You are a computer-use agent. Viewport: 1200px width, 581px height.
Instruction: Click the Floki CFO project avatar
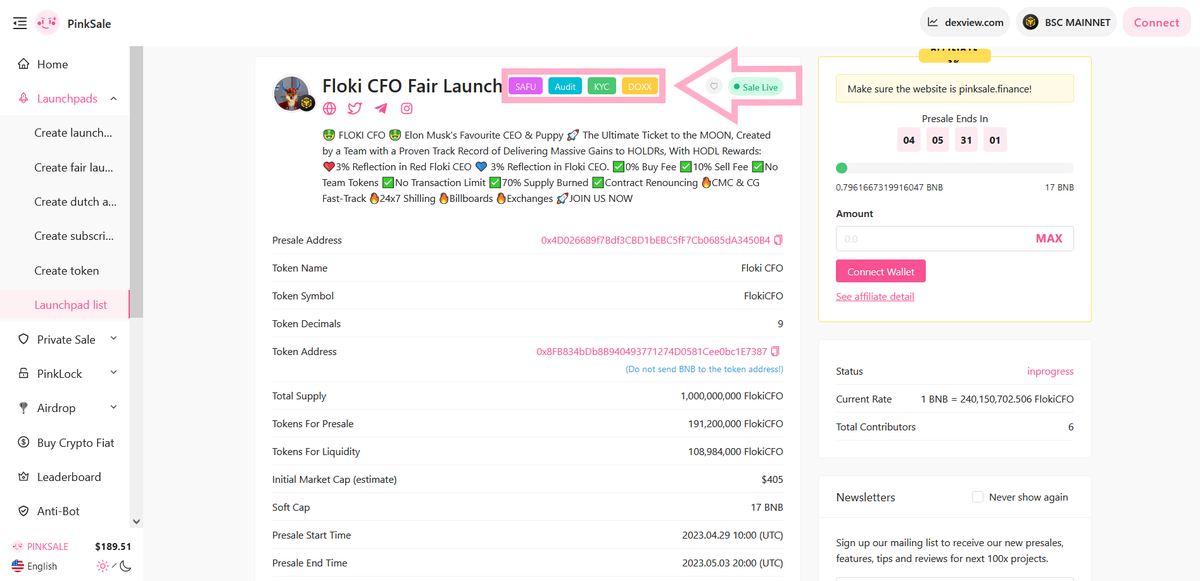coord(294,94)
